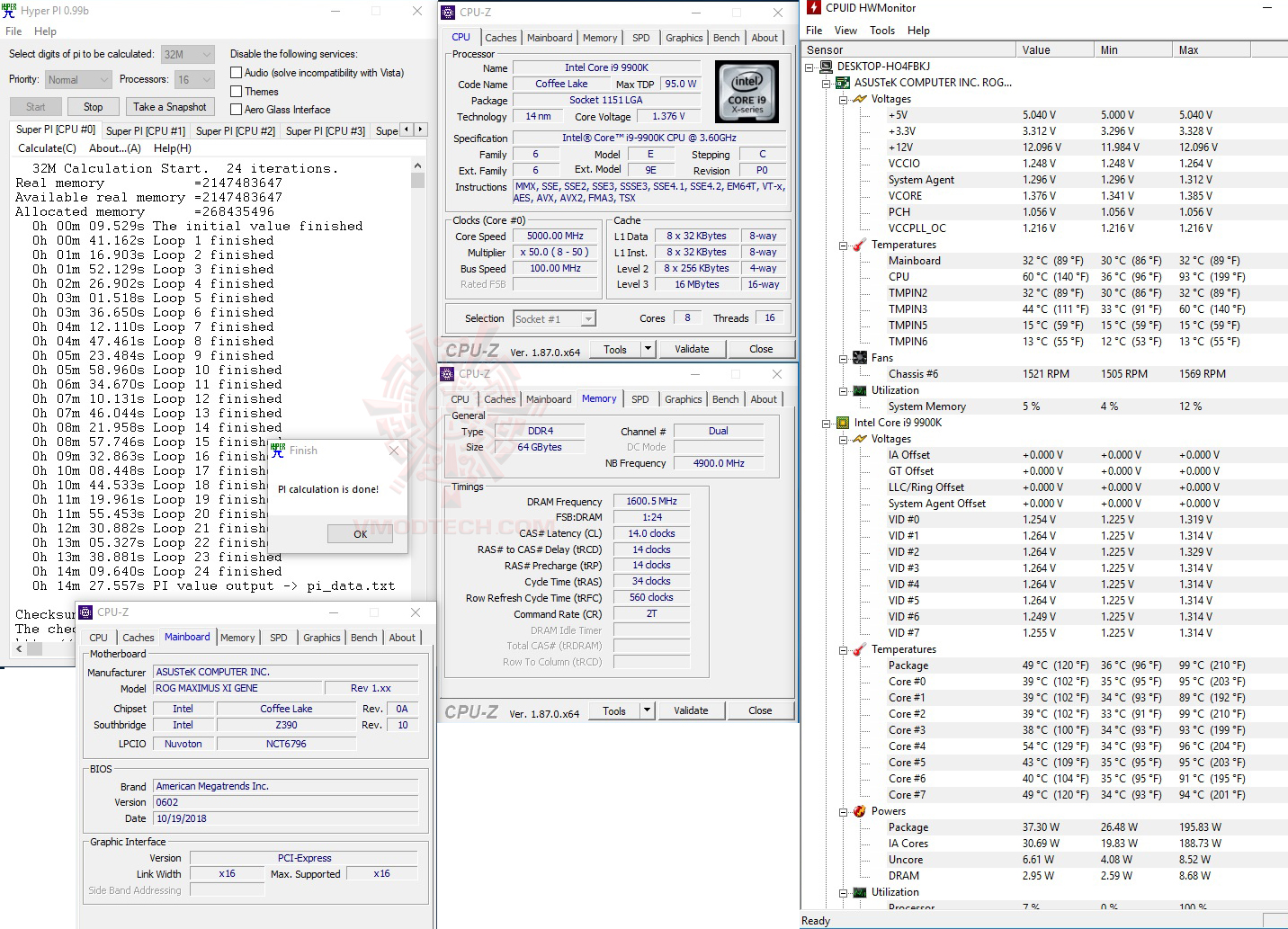This screenshot has height=929, width=1288.
Task: Click OK on the PI calculation done dialog
Action: click(x=359, y=533)
